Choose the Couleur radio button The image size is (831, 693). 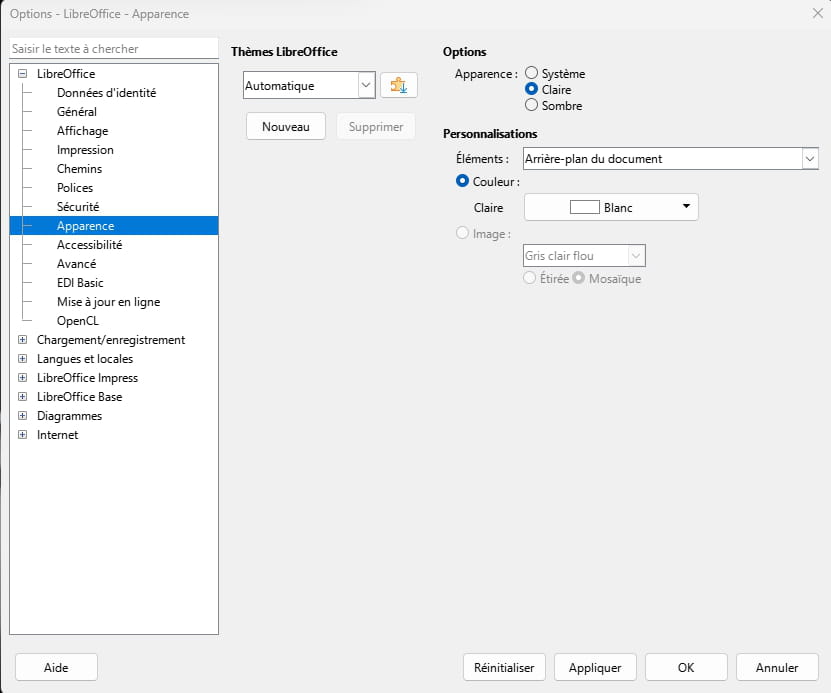tap(462, 181)
